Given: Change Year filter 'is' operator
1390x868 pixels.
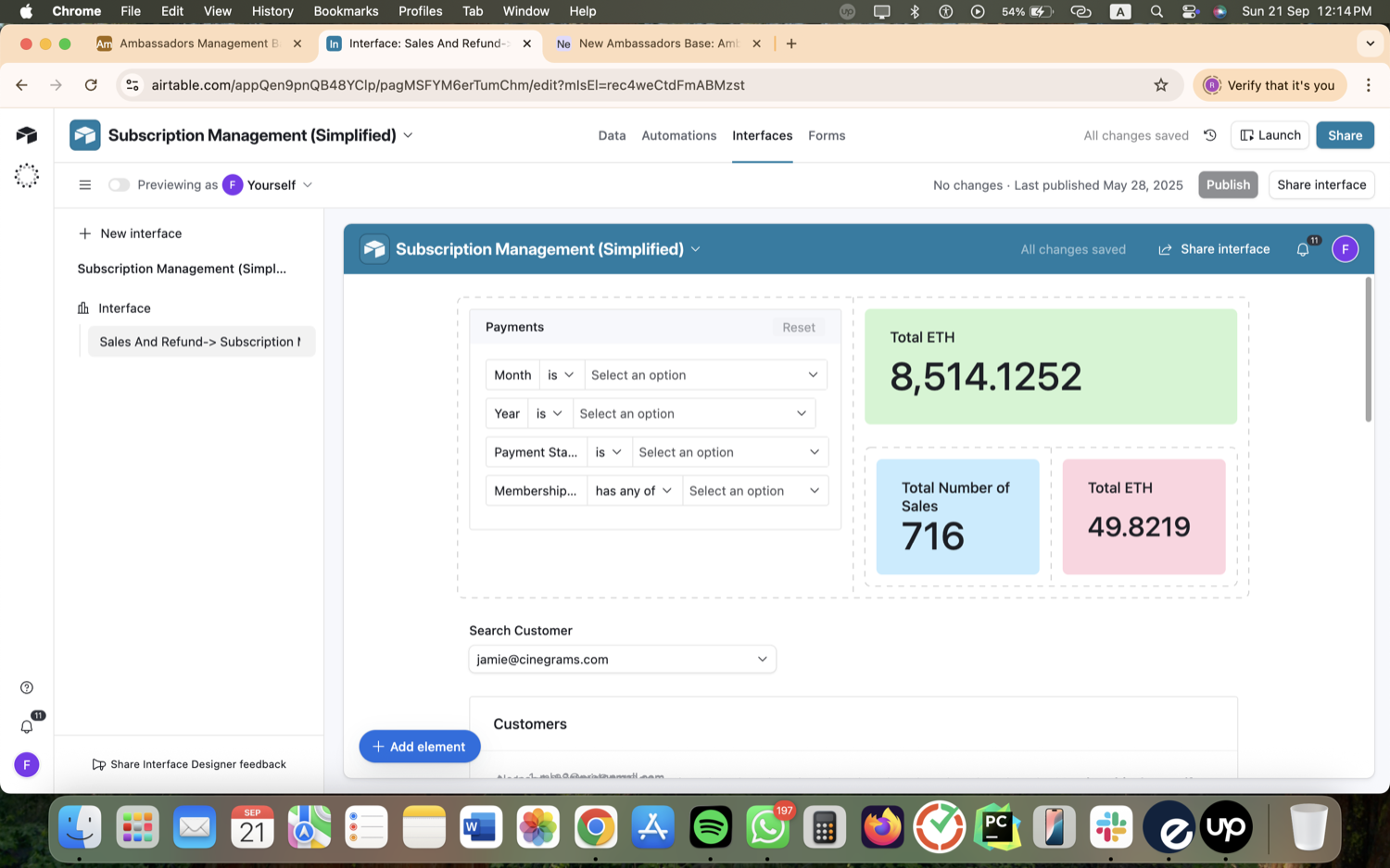Looking at the screenshot, I should click(x=550, y=414).
